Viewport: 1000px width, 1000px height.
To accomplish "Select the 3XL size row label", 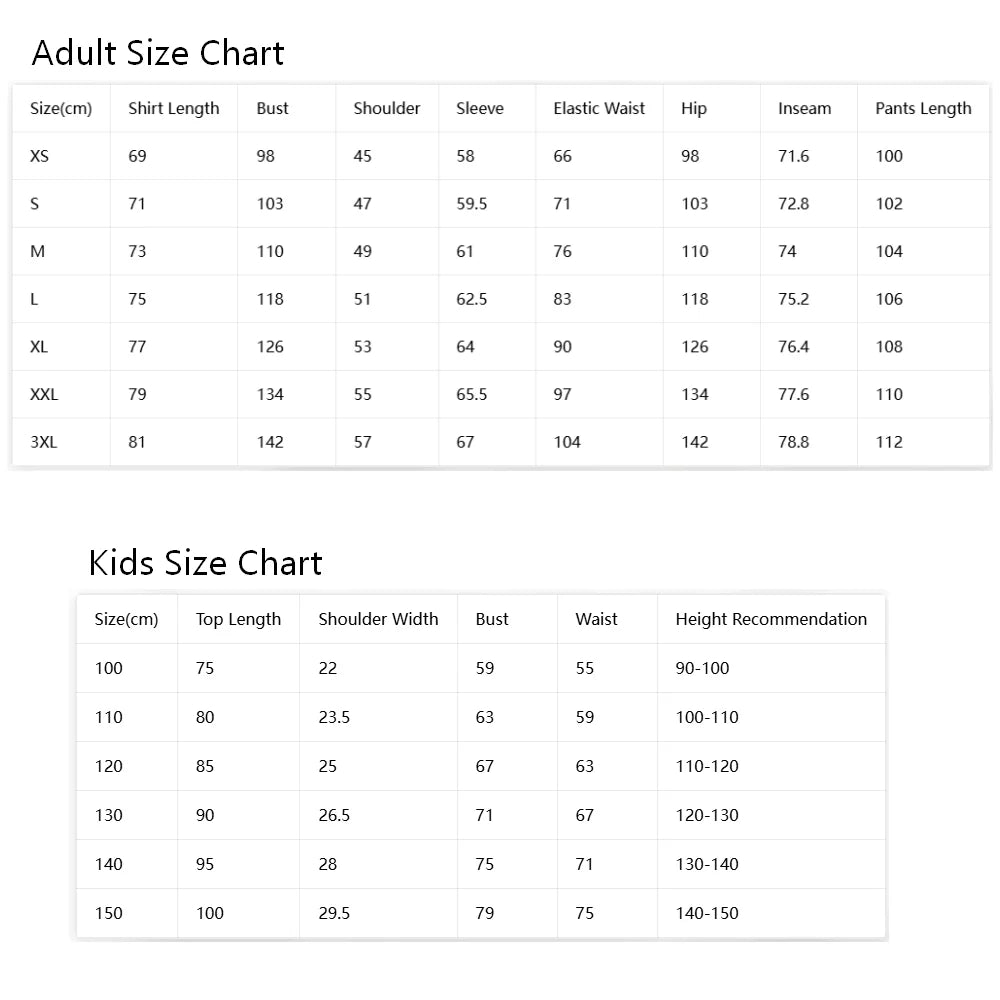I will [x=43, y=442].
